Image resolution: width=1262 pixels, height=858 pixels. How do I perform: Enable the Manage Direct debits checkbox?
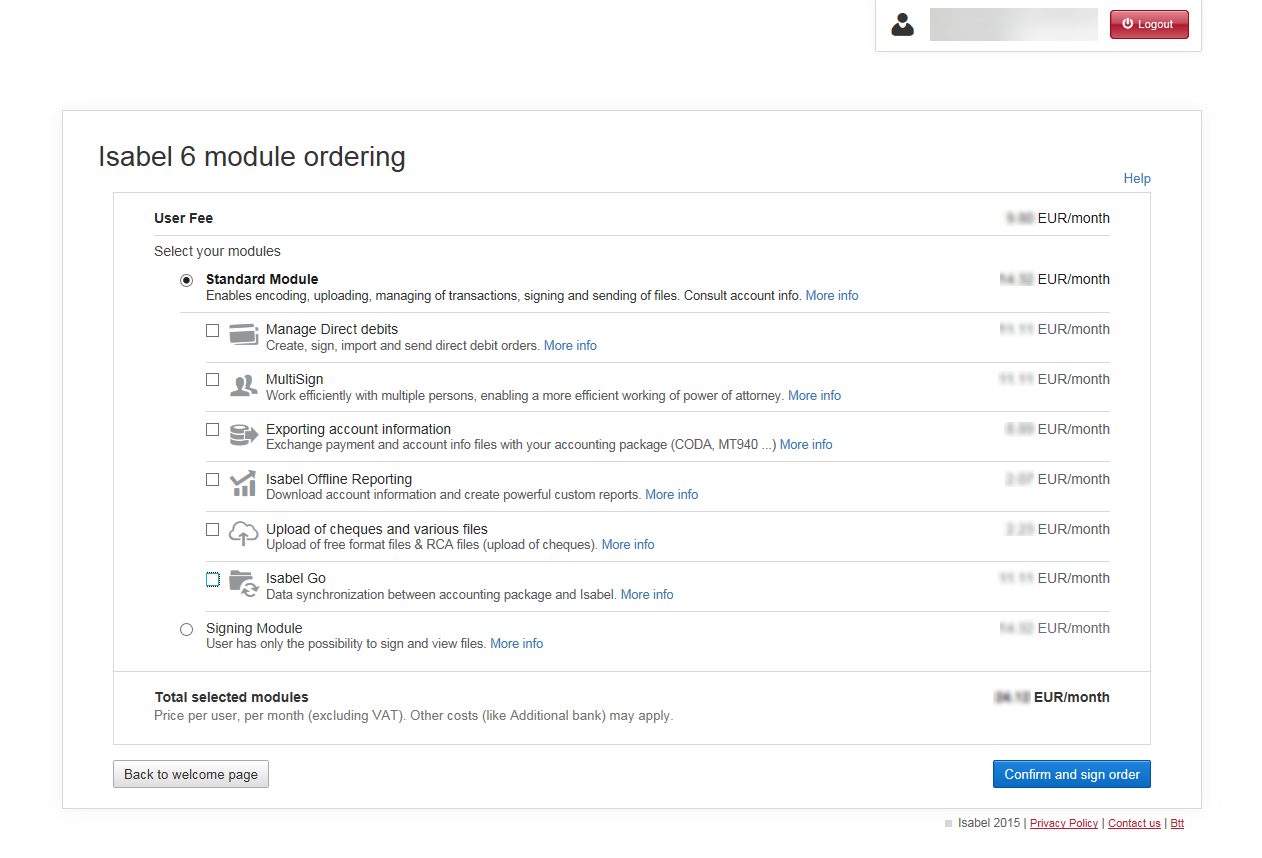(x=212, y=330)
